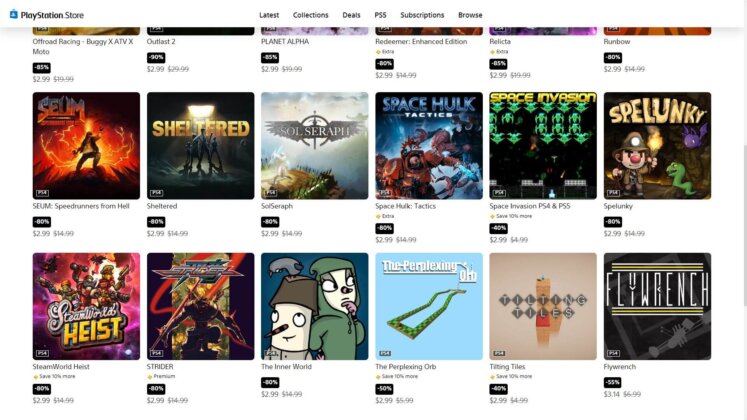The width and height of the screenshot is (747, 420).
Task: Select the Flywrench game thumbnail
Action: click(x=657, y=306)
